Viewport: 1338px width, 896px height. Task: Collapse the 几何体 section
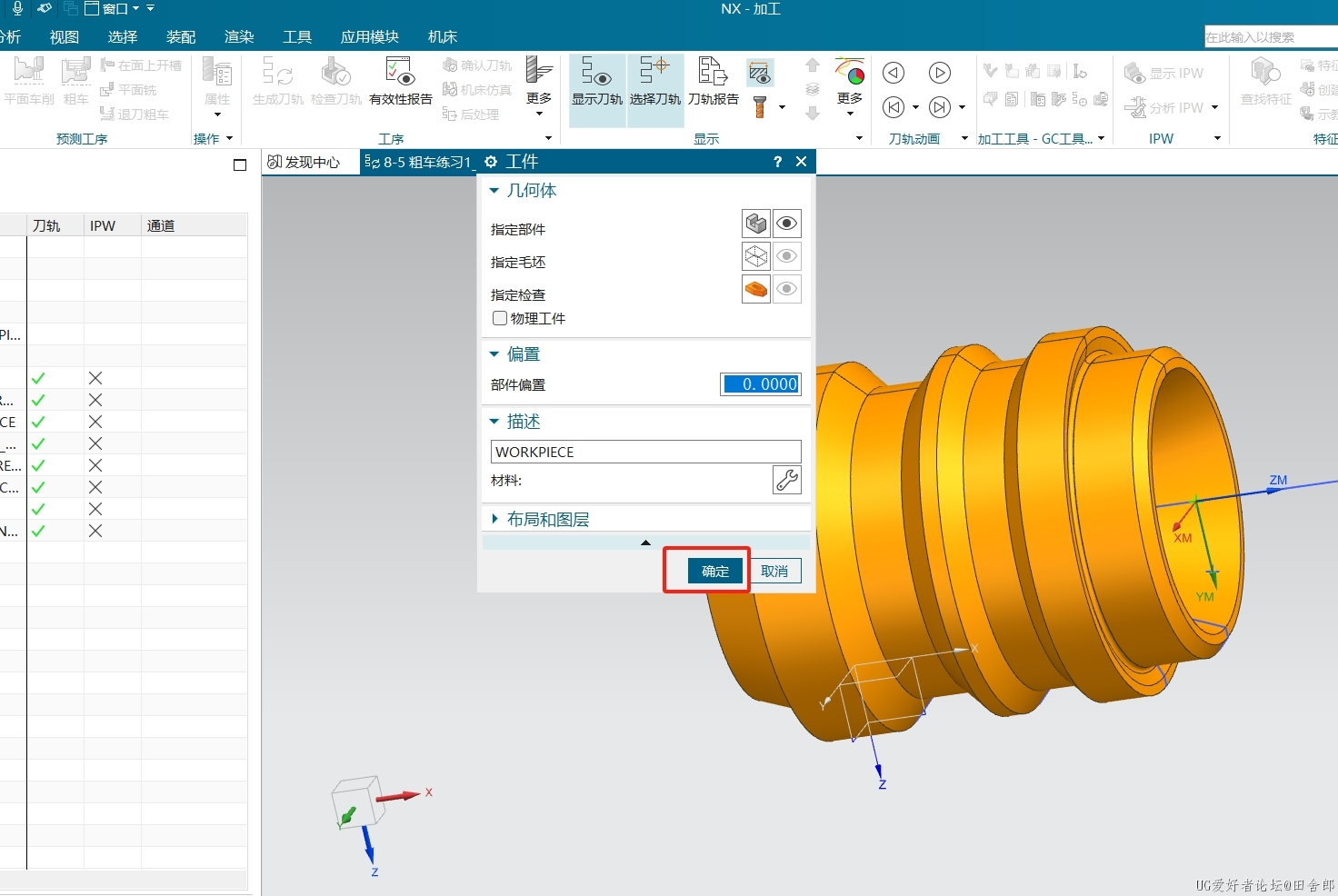pyautogui.click(x=494, y=191)
